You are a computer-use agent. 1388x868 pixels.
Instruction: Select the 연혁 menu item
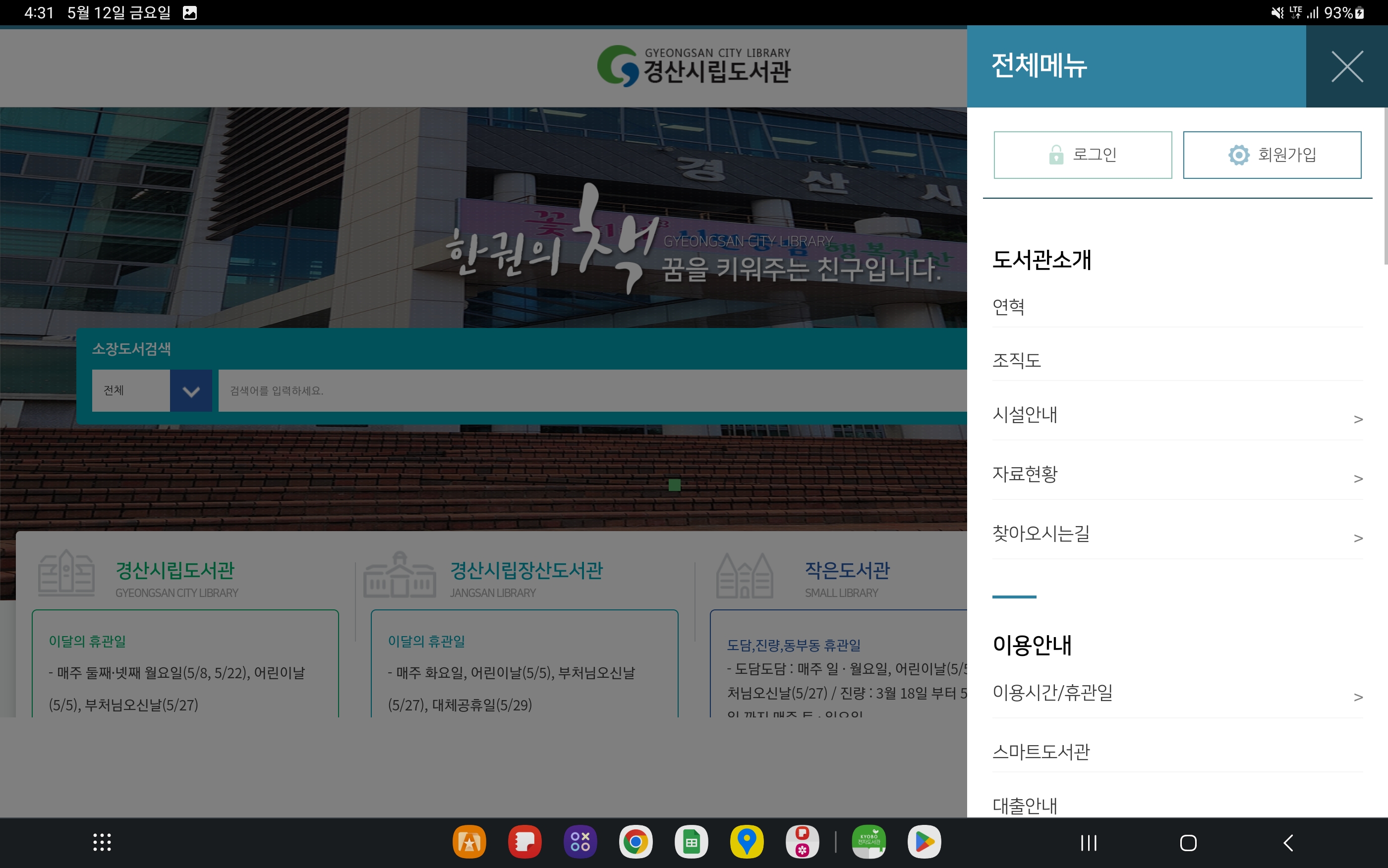(1008, 307)
